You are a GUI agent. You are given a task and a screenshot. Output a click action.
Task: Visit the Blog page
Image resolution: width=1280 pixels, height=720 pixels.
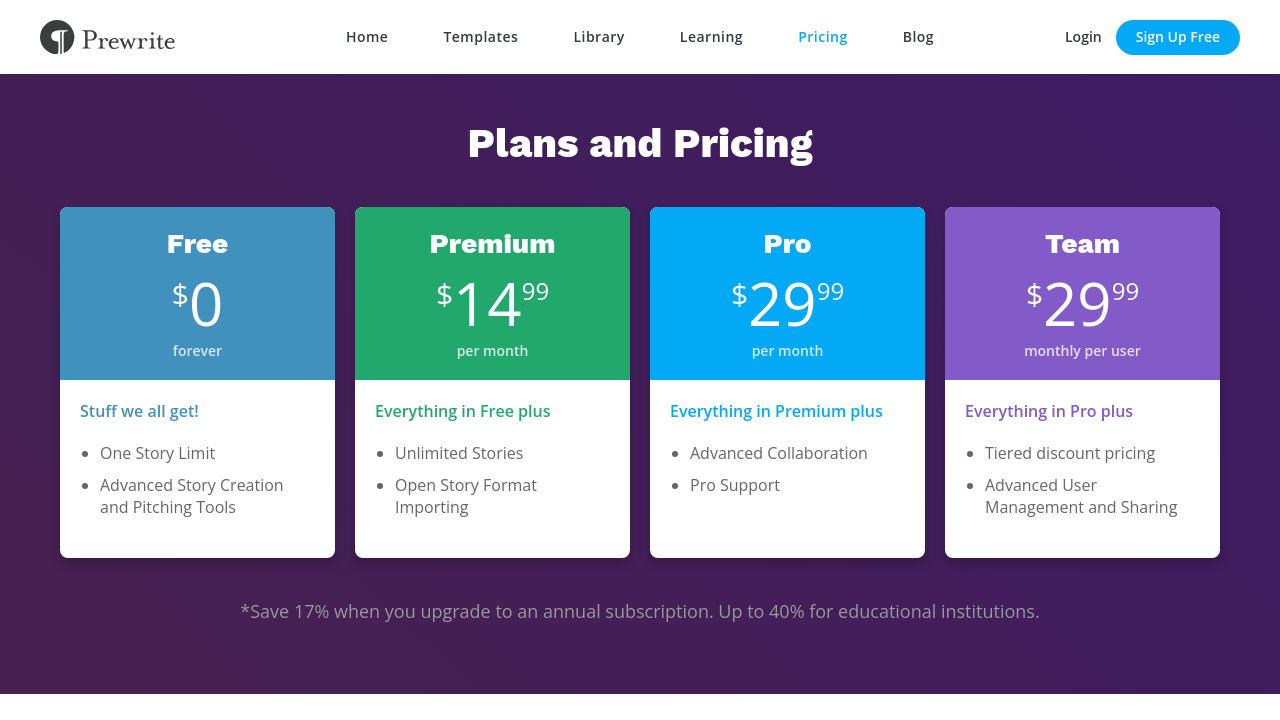coord(918,37)
